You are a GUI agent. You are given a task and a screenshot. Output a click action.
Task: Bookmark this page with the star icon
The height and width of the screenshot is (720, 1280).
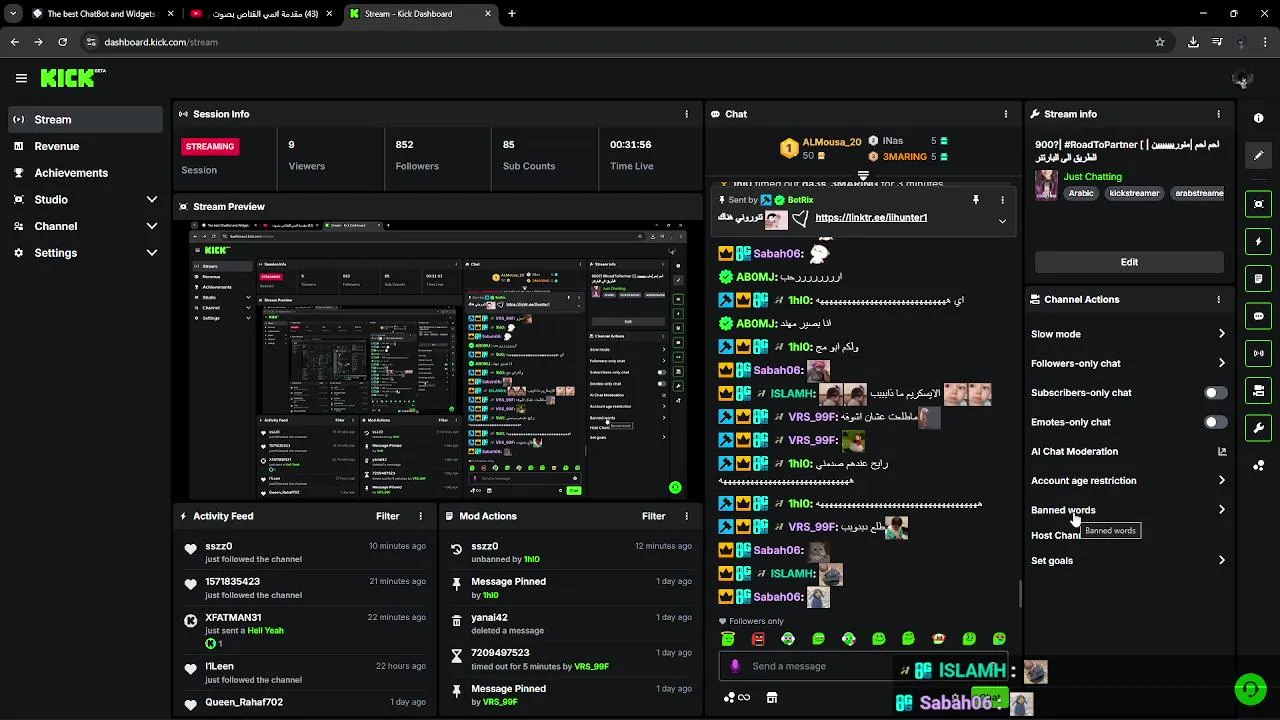click(x=1160, y=42)
